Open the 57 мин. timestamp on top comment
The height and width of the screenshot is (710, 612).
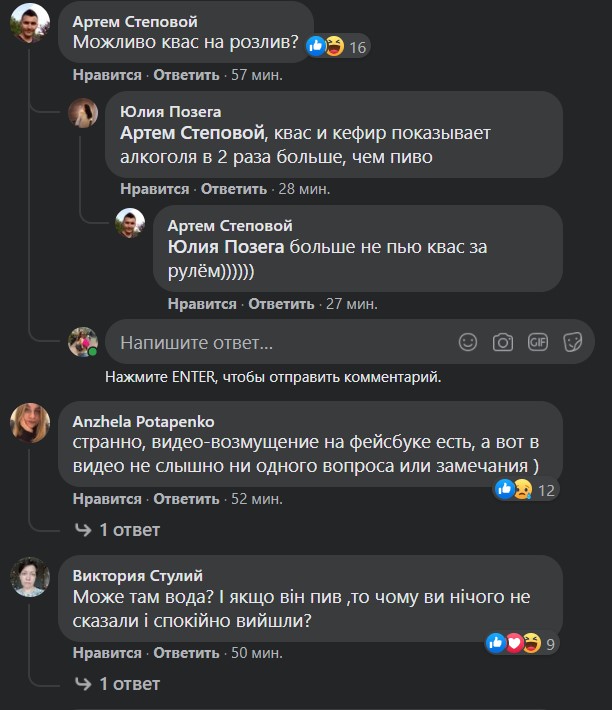point(257,75)
